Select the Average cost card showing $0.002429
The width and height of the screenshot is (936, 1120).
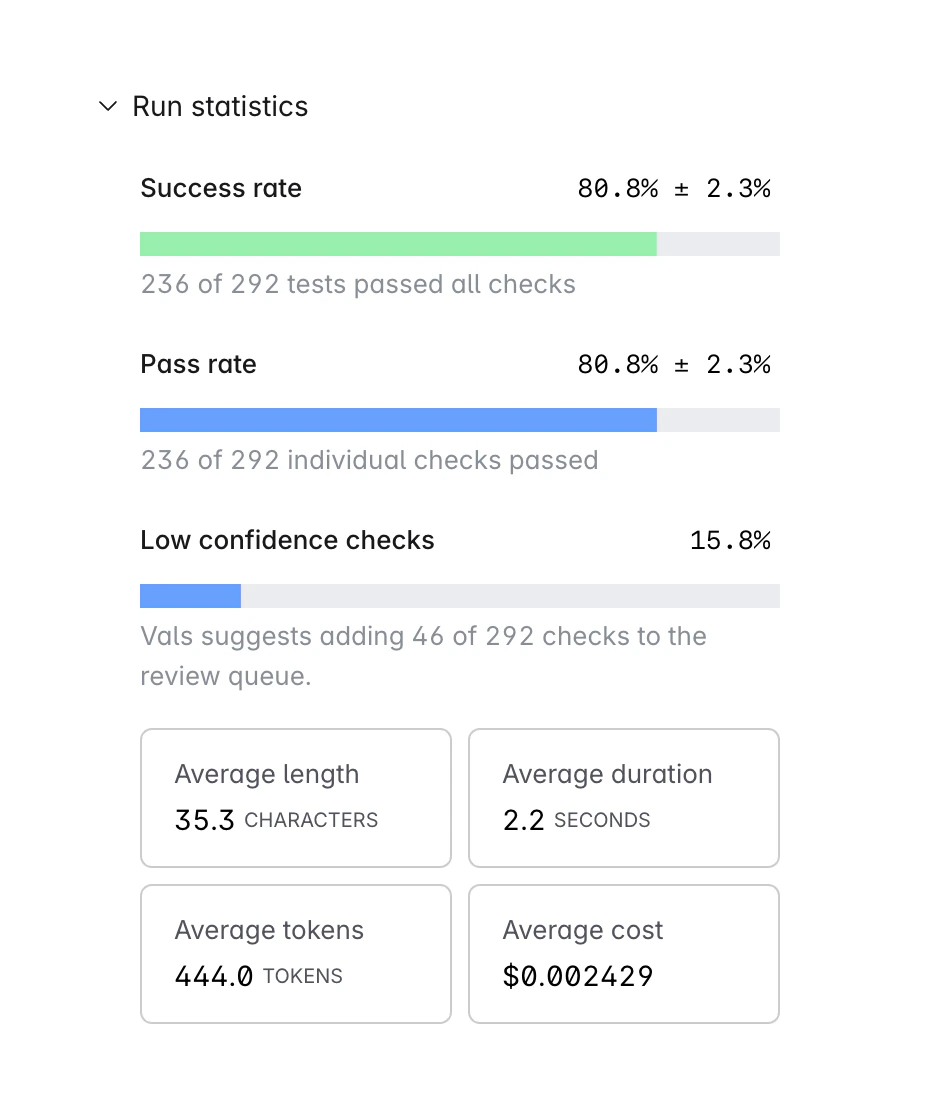click(x=623, y=953)
